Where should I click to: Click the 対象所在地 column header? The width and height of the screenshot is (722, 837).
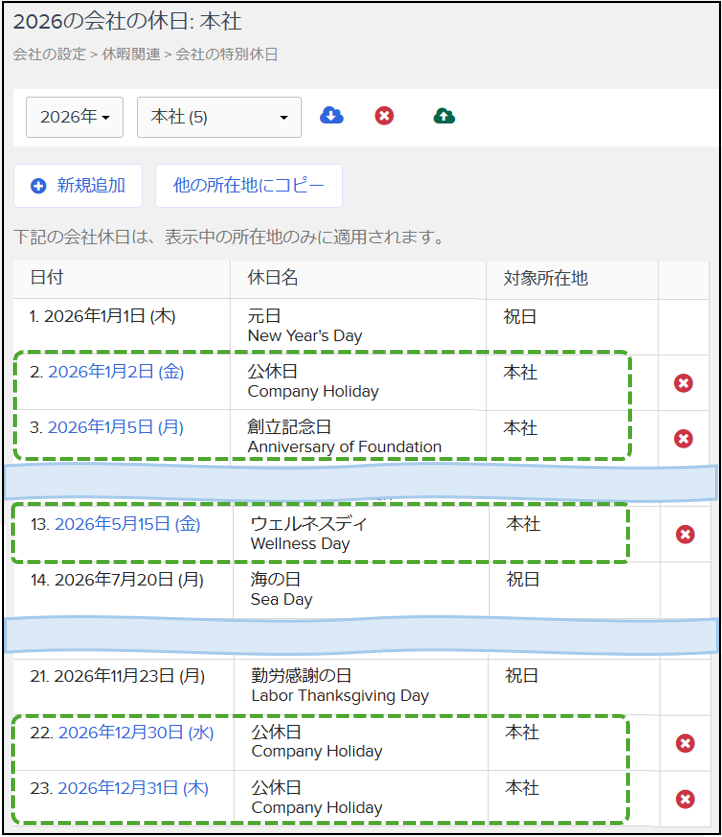(x=545, y=278)
